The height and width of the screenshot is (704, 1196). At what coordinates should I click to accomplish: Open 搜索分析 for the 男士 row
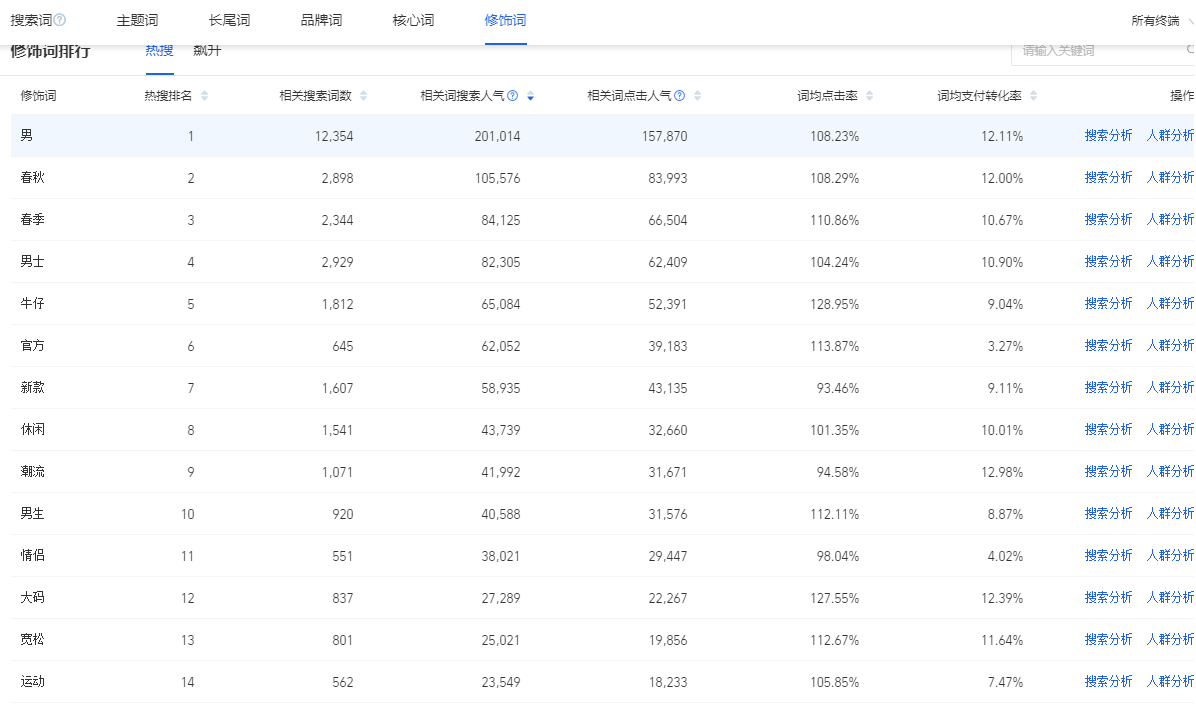(1108, 262)
